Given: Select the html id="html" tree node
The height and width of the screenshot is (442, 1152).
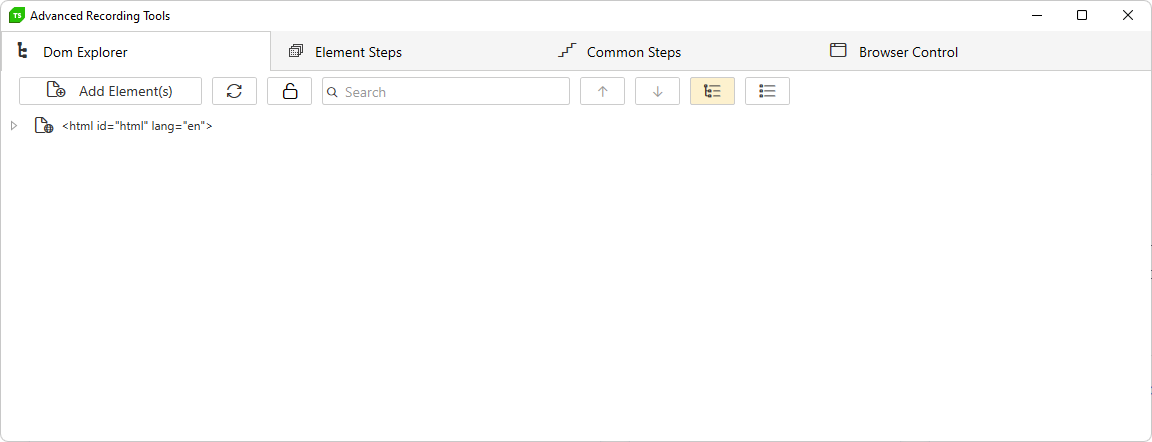Looking at the screenshot, I should click(x=137, y=126).
